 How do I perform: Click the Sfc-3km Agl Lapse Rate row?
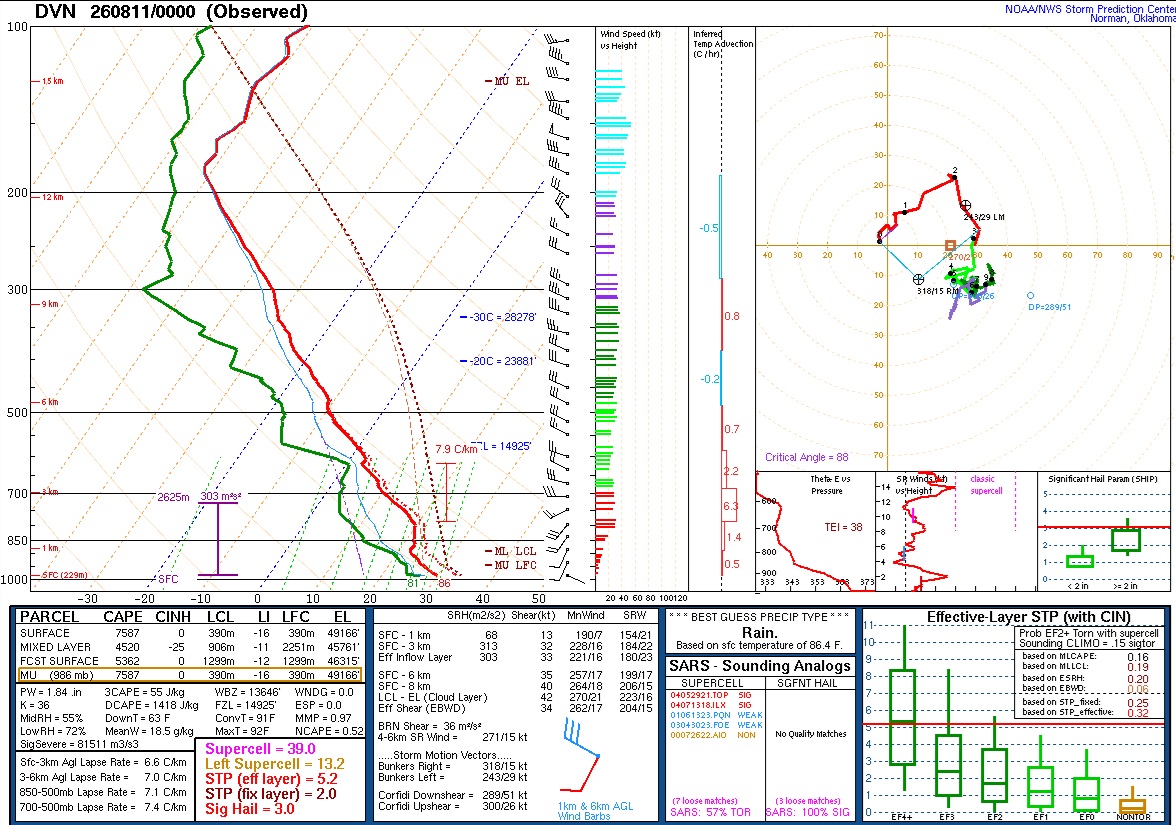click(104, 762)
